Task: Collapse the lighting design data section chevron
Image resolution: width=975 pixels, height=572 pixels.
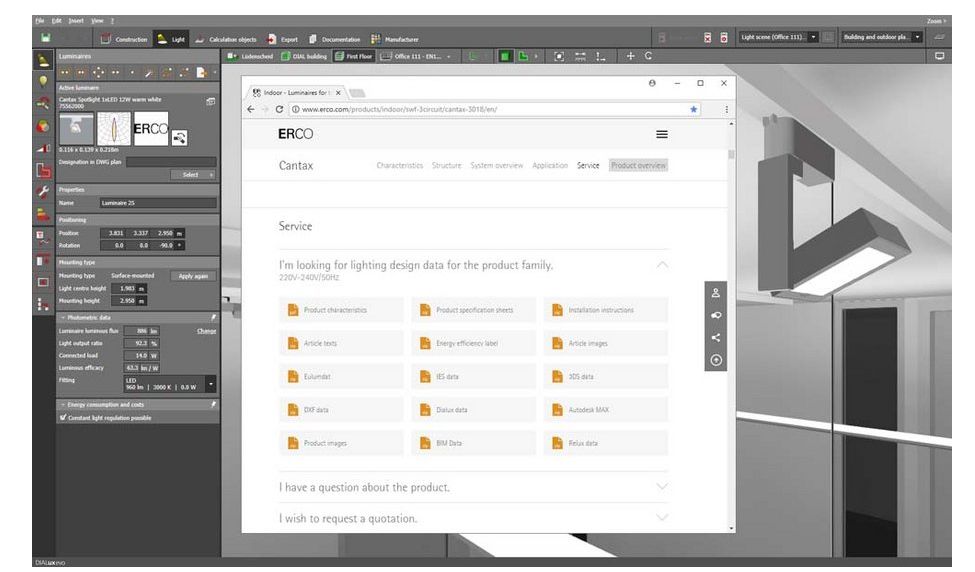Action: (x=662, y=265)
